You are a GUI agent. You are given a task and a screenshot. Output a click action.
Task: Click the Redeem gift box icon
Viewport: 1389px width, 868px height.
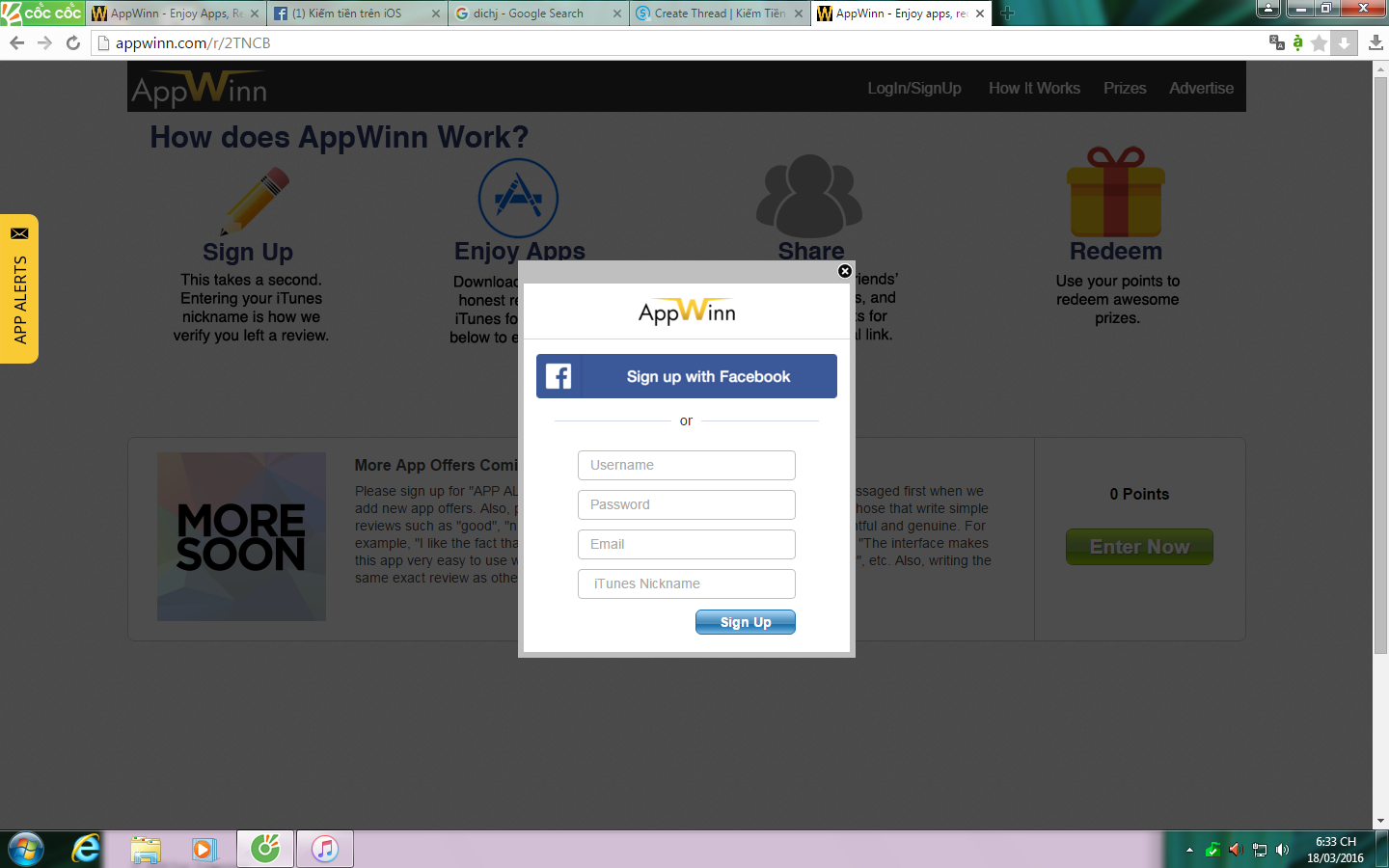pos(1116,192)
